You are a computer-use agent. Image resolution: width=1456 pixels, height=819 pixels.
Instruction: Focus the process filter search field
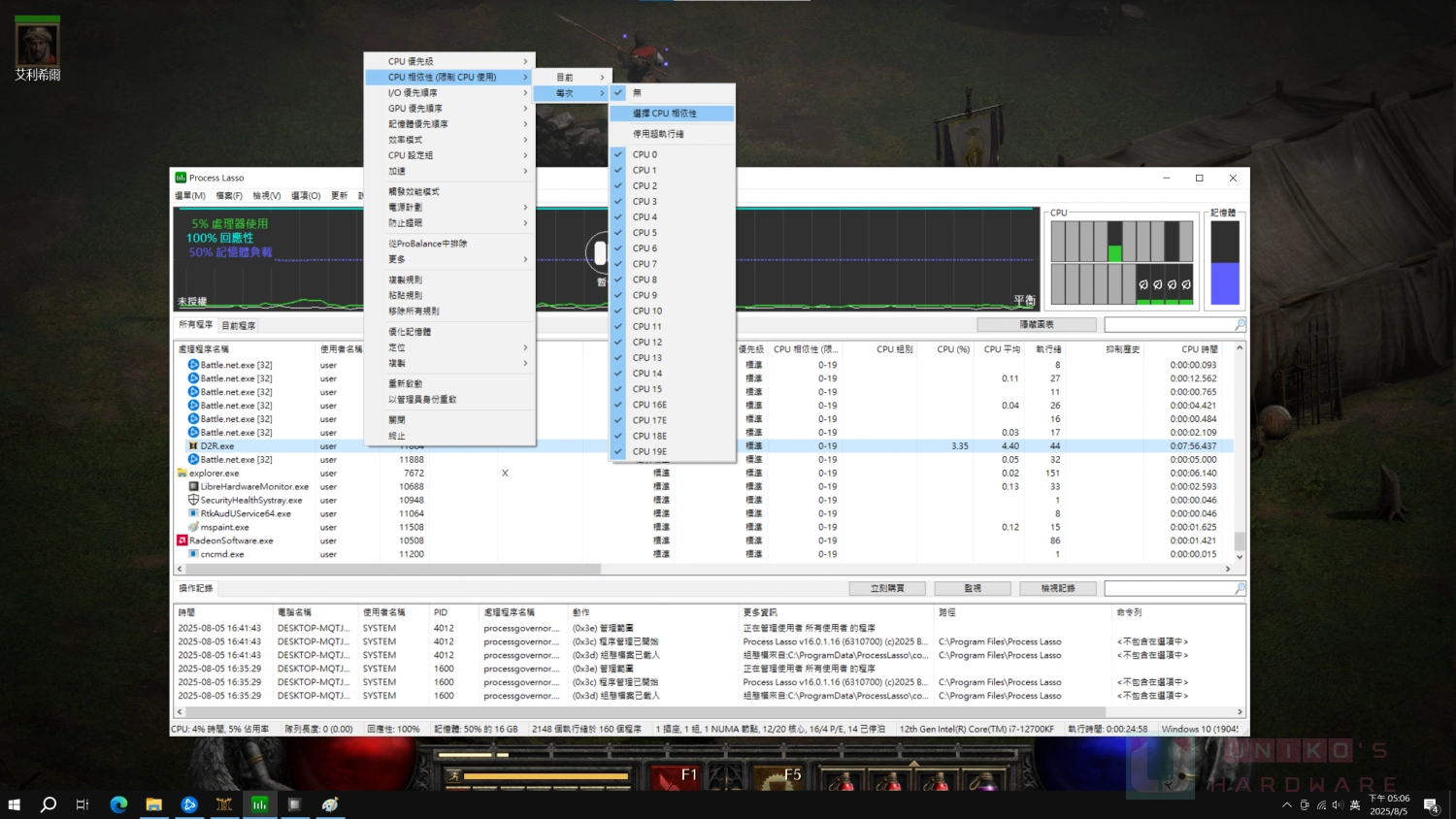[x=1169, y=325]
